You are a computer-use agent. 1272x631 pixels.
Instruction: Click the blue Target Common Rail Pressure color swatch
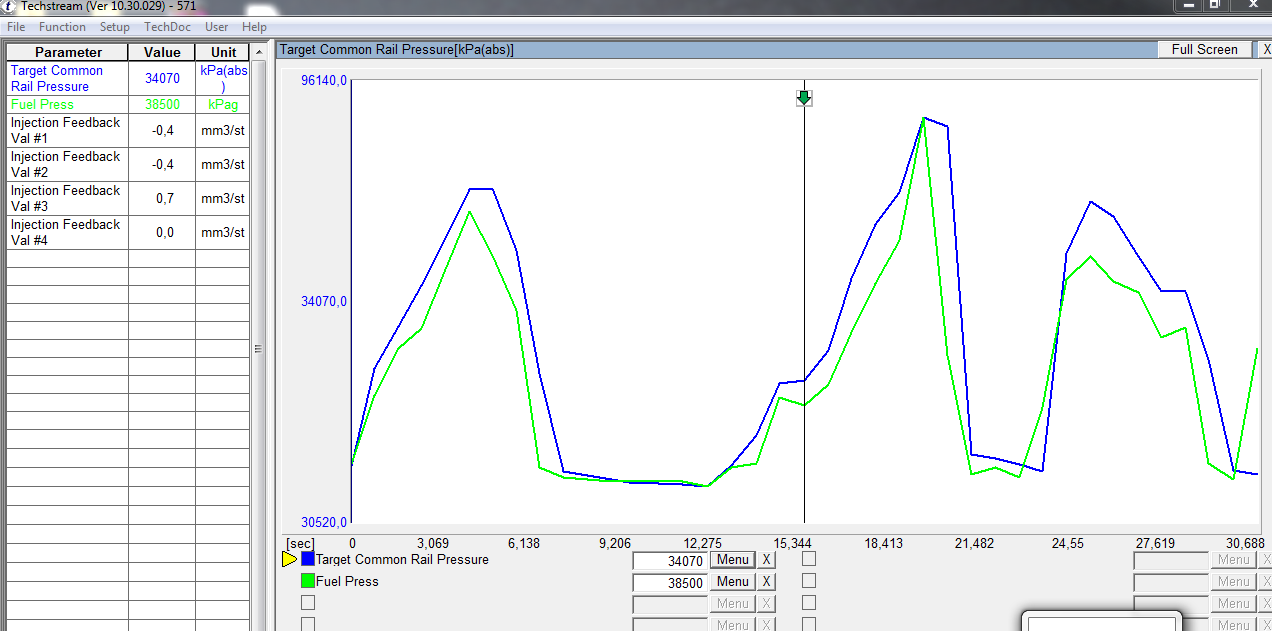point(308,560)
